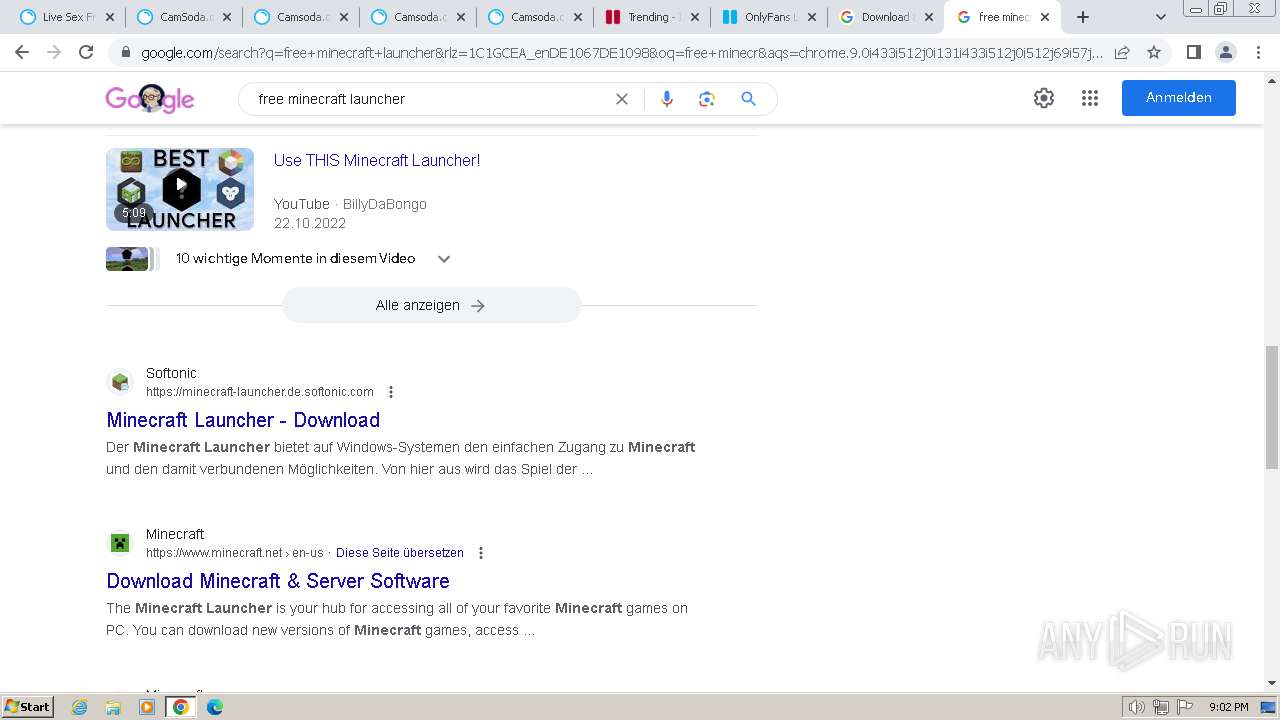The width and height of the screenshot is (1280, 720).
Task: Click the Windows Start button
Action: pyautogui.click(x=27, y=707)
